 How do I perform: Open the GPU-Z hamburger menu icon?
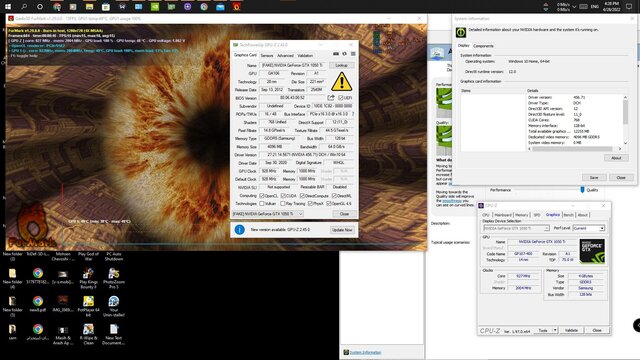tap(353, 54)
